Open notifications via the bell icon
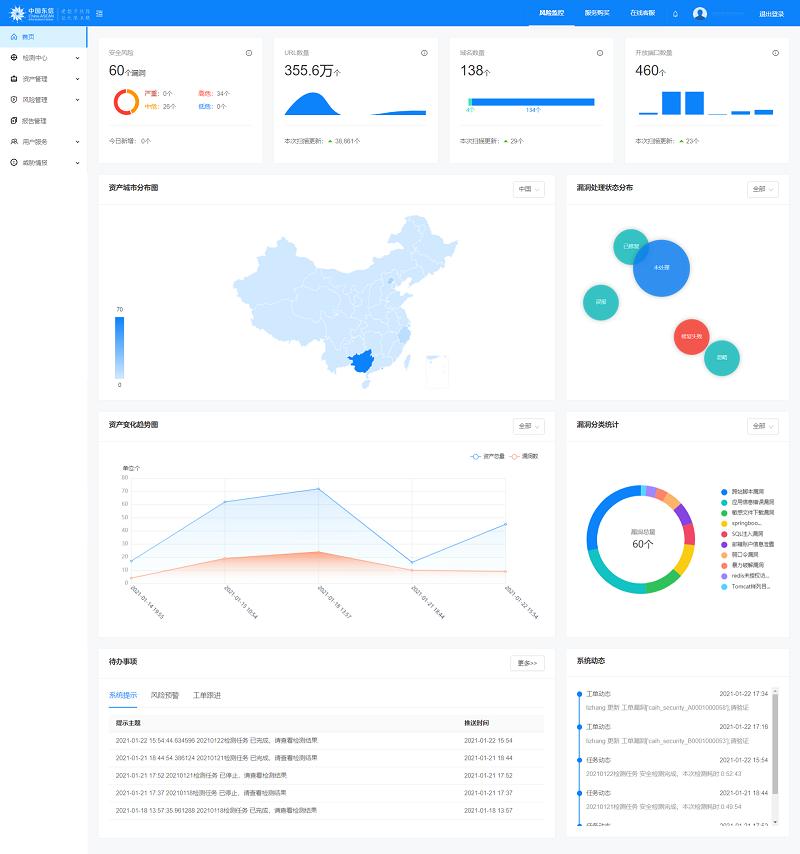The image size is (800, 854). (x=675, y=14)
